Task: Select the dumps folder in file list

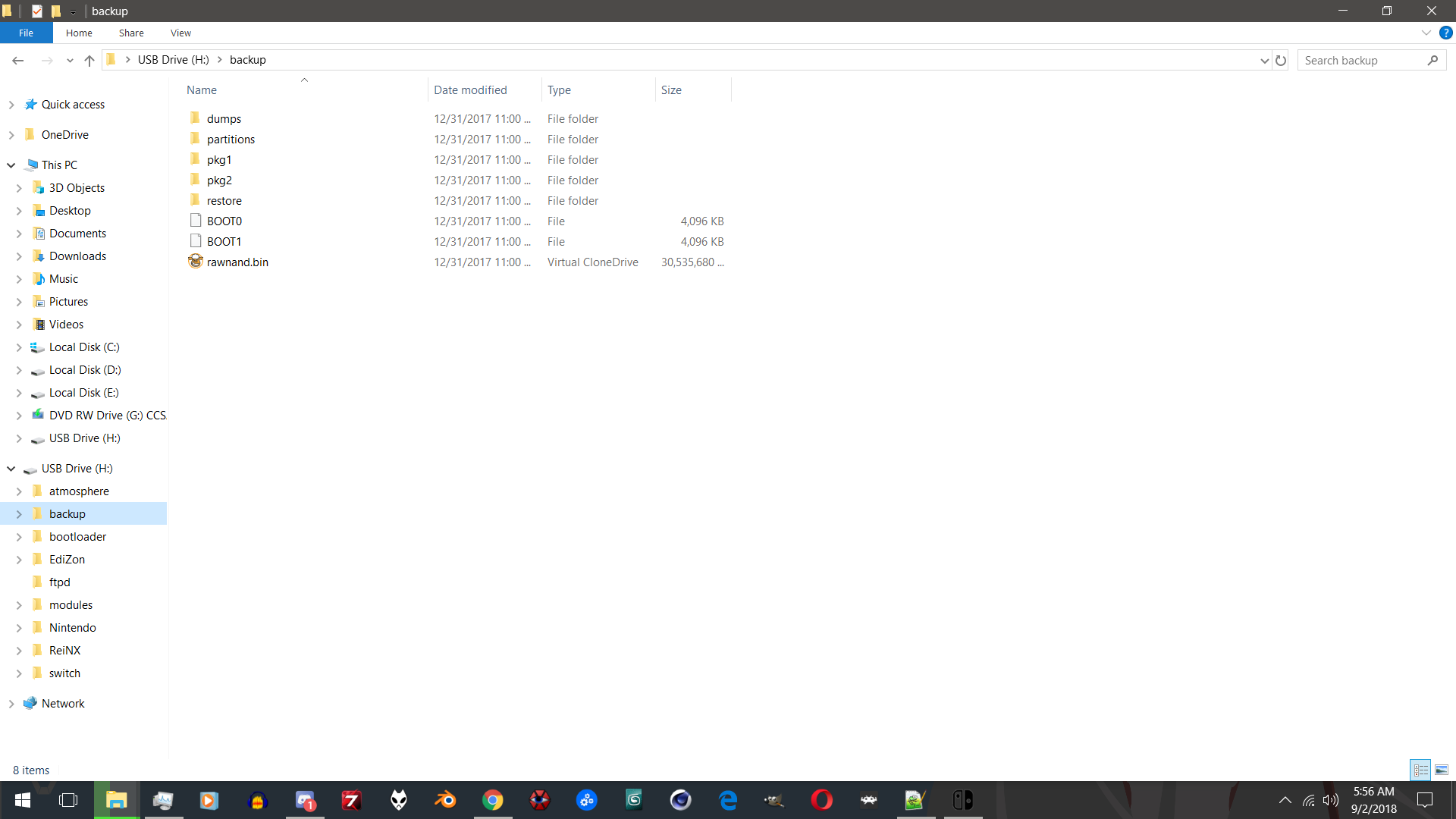Action: click(x=224, y=118)
